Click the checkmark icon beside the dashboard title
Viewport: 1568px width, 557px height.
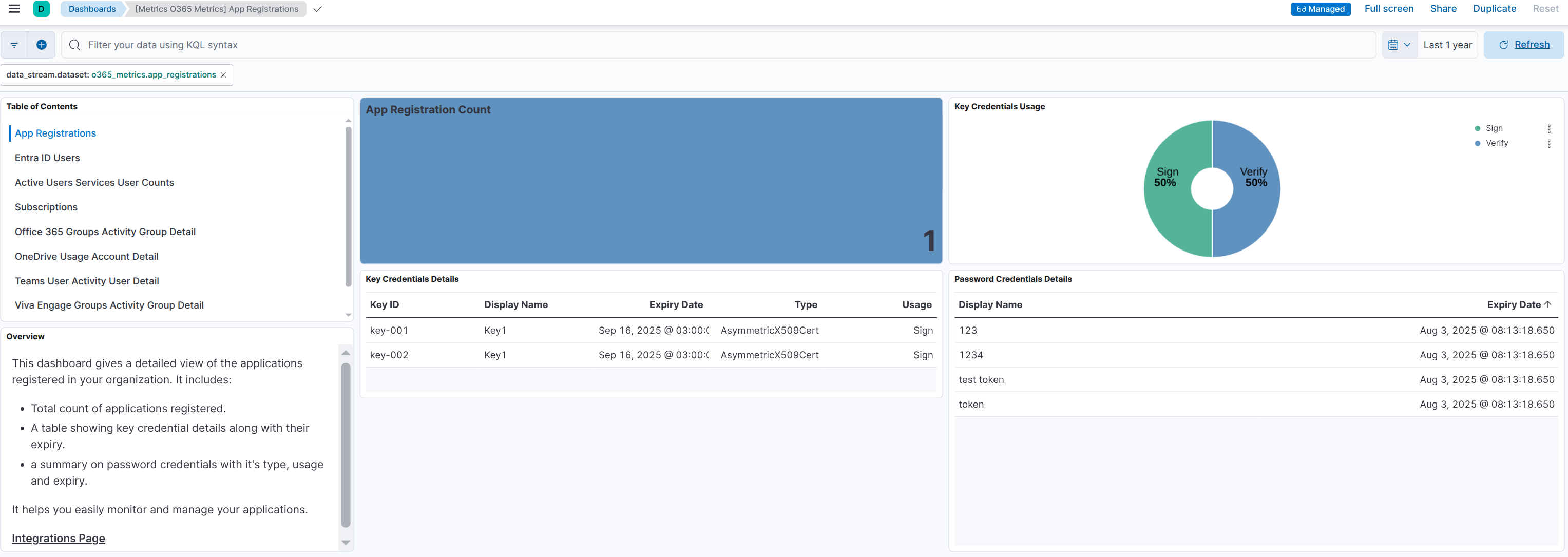coord(318,9)
